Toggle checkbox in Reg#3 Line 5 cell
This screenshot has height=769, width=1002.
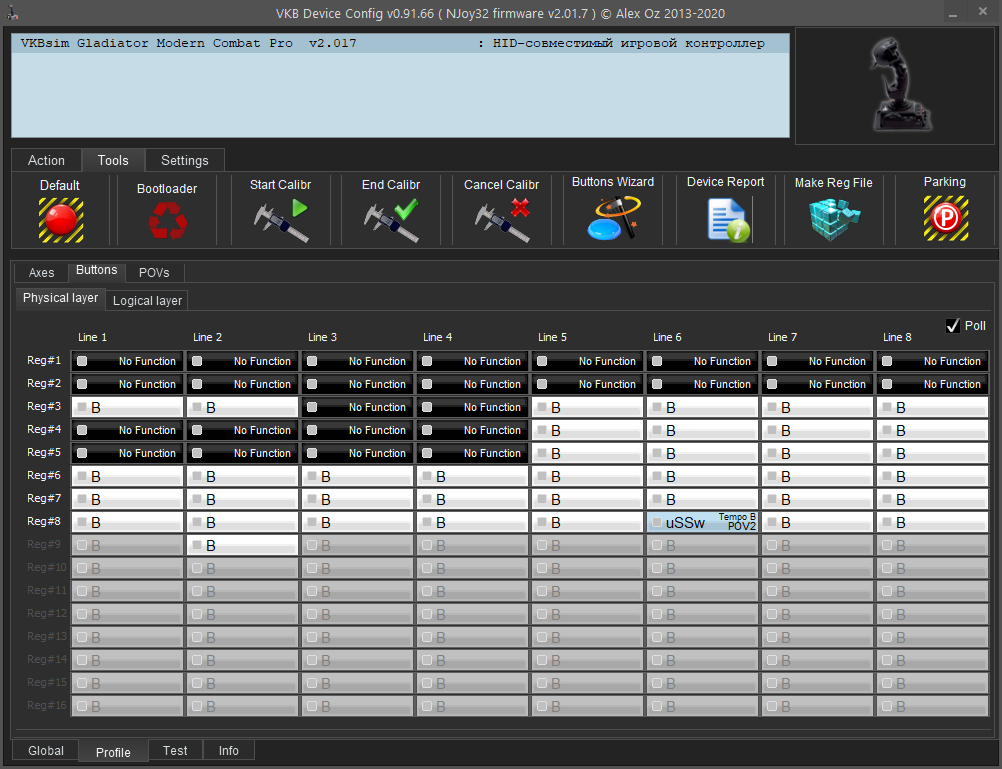point(543,407)
